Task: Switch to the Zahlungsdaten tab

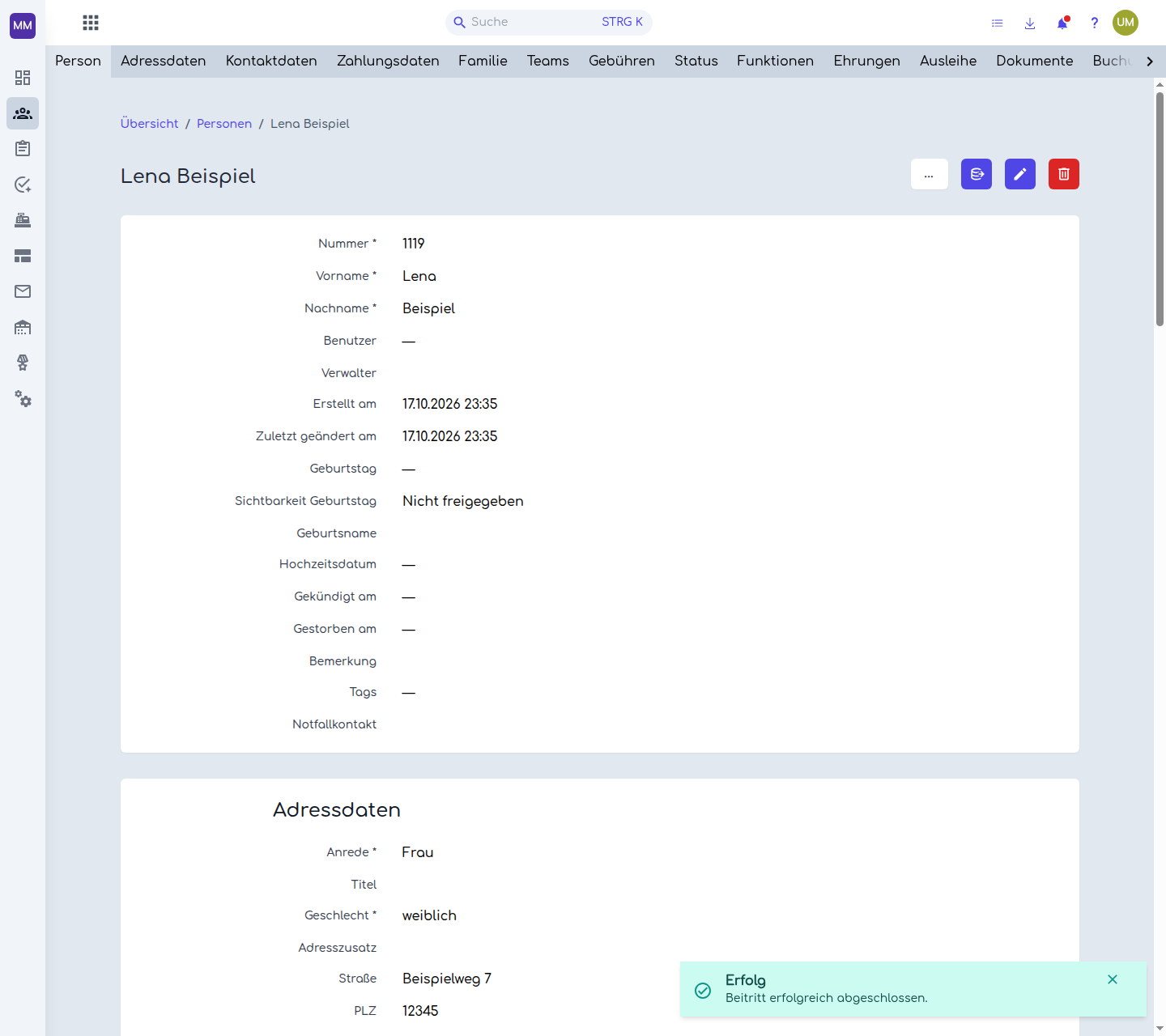Action: tap(388, 62)
